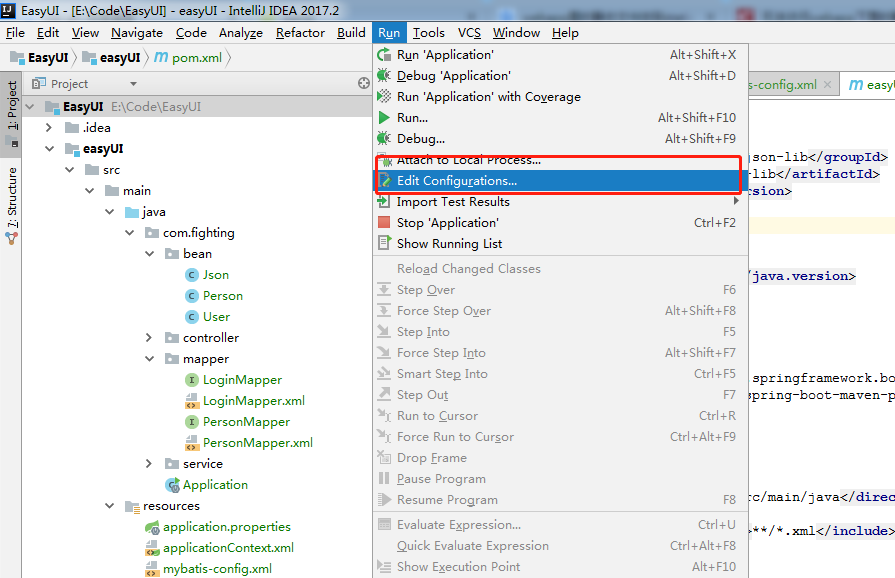Open the Import Test Results submenu
Viewport: 895px width, 578px height.
[561, 202]
